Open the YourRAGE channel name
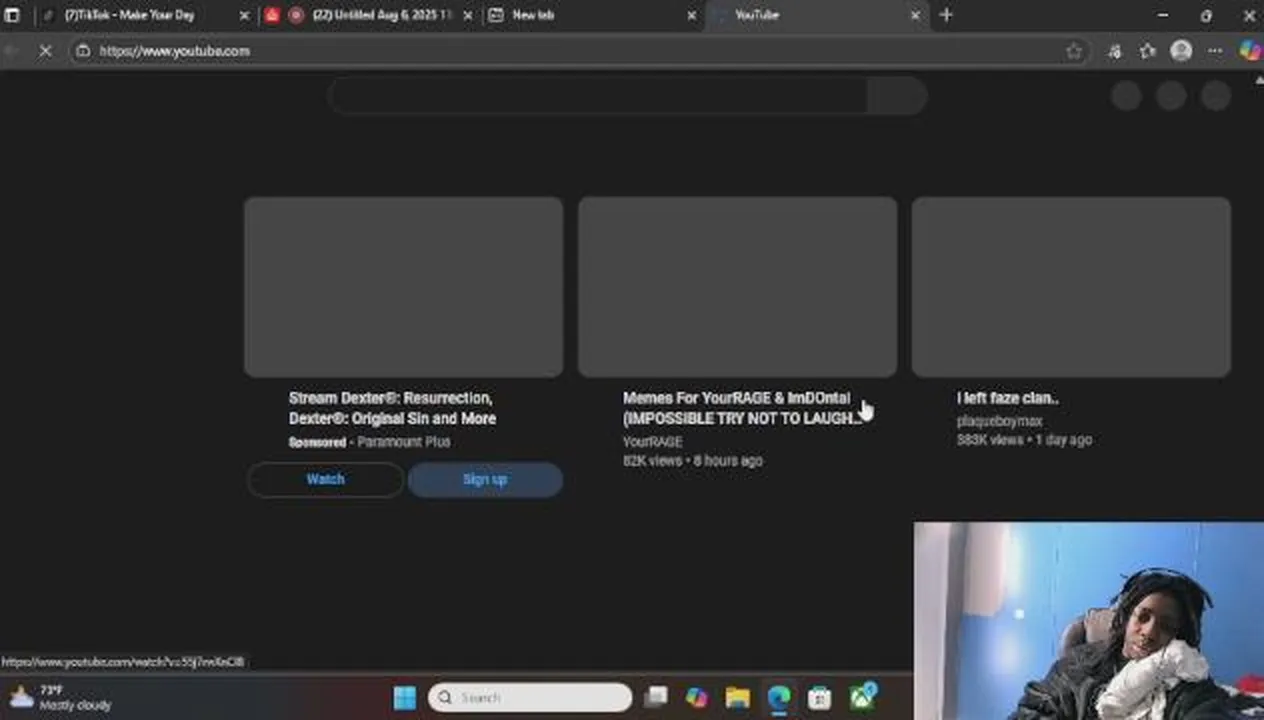The height and width of the screenshot is (720, 1264). pos(652,442)
